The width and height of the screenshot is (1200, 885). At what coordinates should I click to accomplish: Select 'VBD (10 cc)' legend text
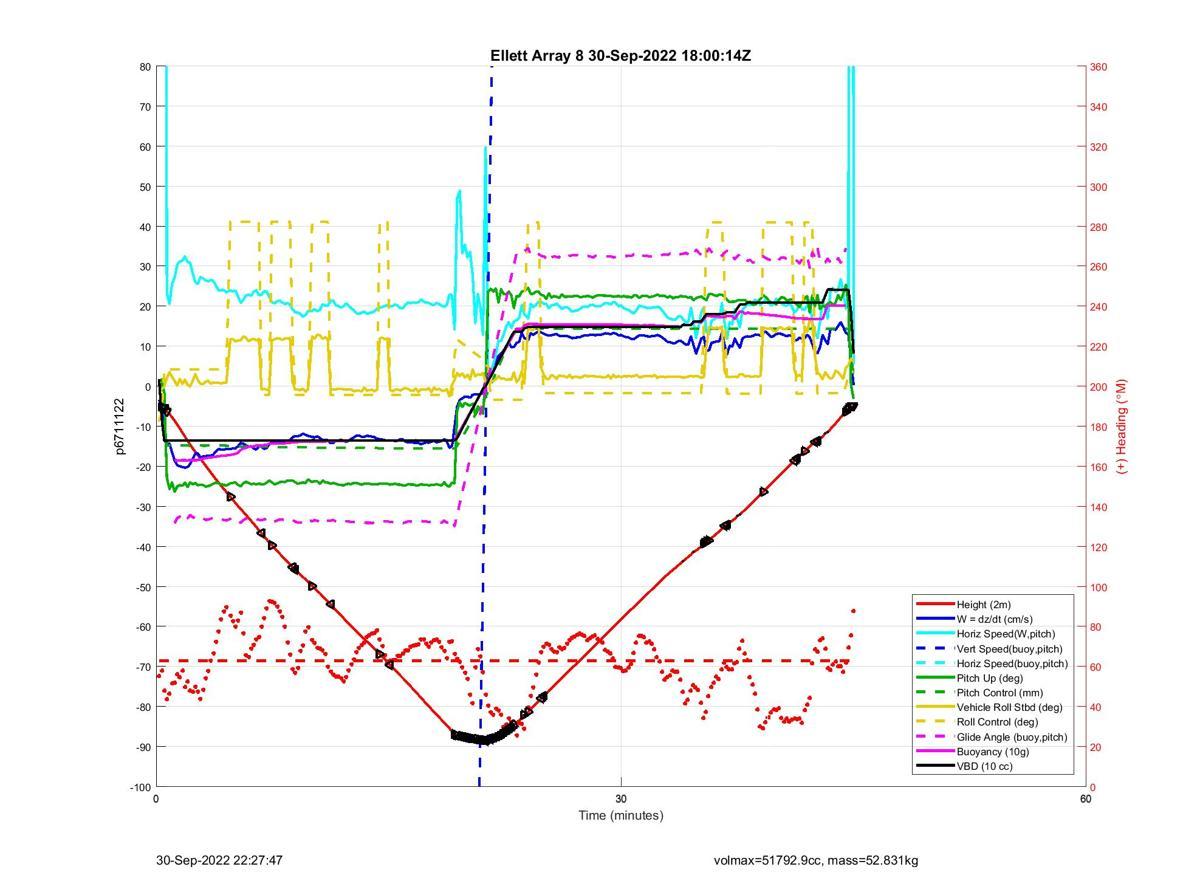click(x=986, y=766)
